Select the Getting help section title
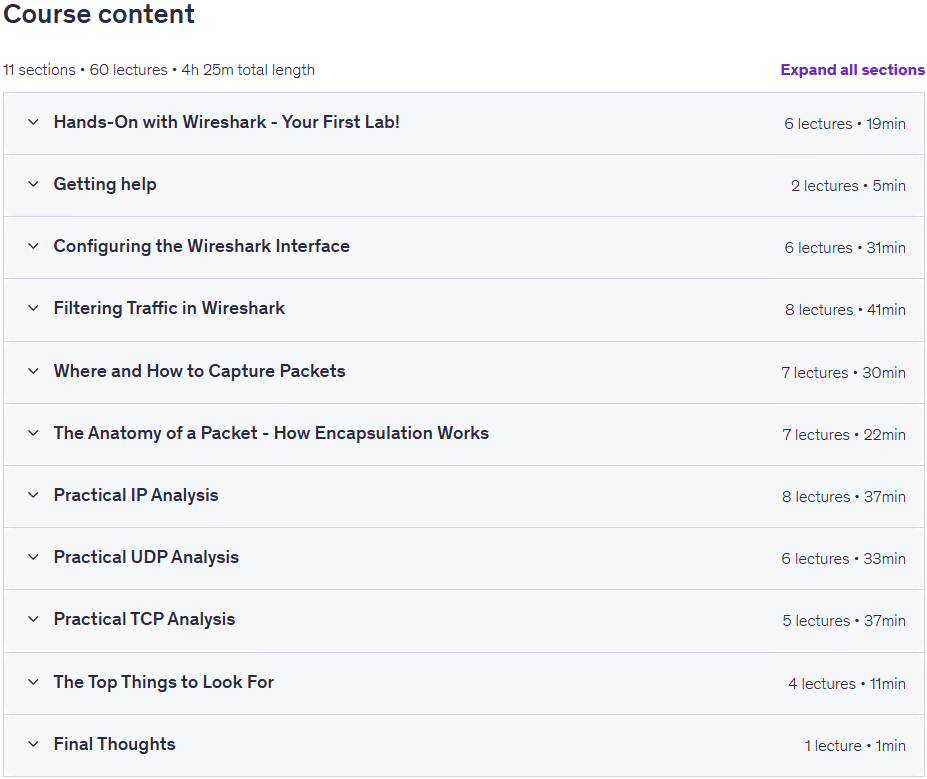This screenshot has height=779, width=927. 105,184
